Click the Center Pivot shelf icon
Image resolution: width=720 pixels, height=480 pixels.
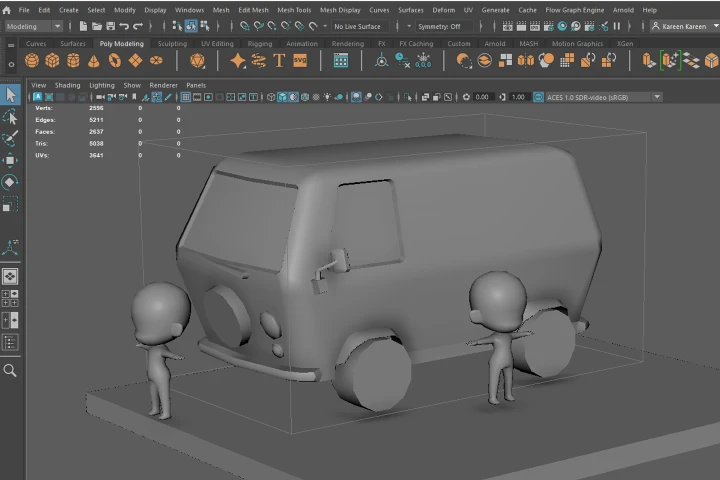(x=382, y=61)
